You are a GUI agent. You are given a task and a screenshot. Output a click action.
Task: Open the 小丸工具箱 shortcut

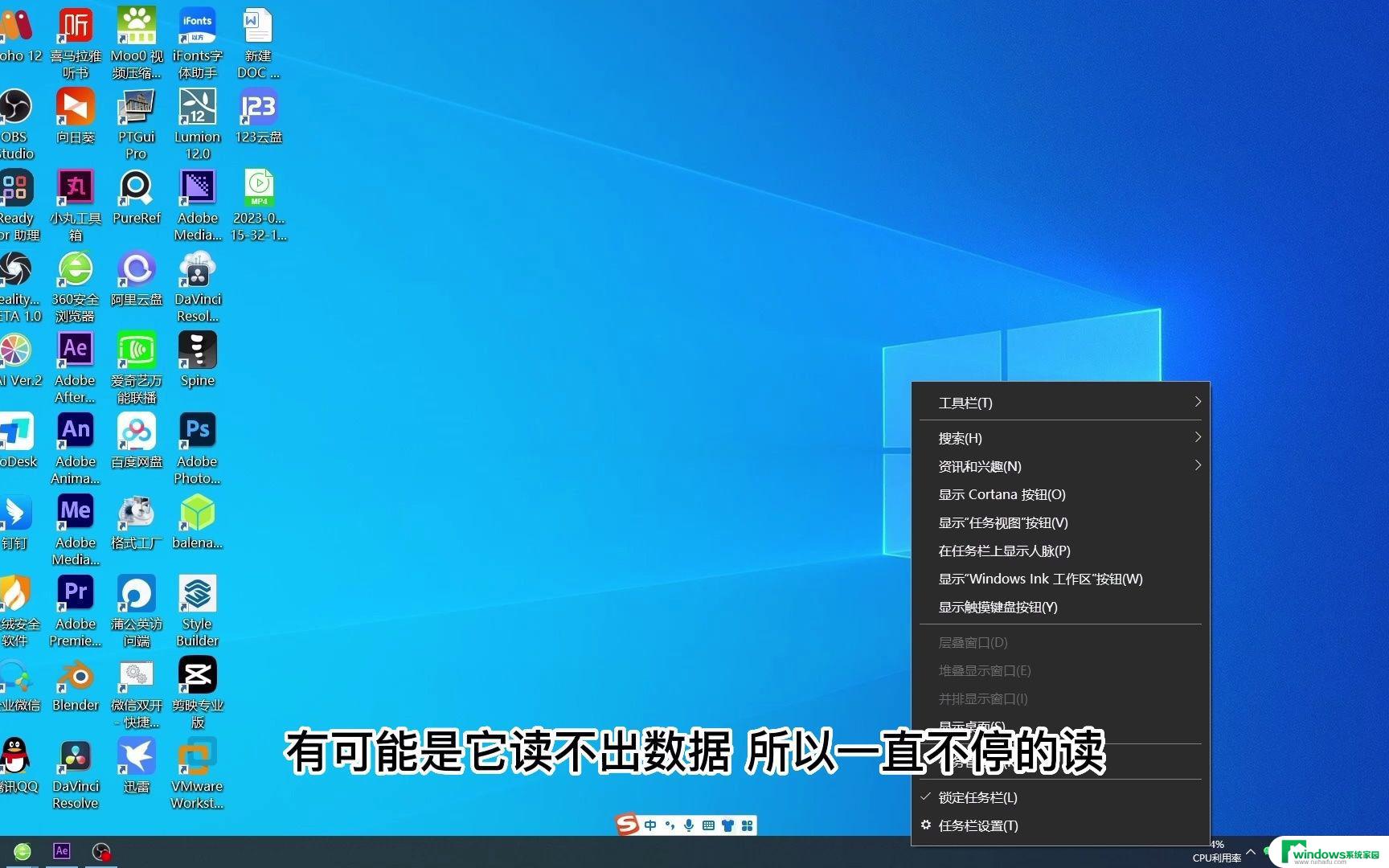click(x=76, y=206)
